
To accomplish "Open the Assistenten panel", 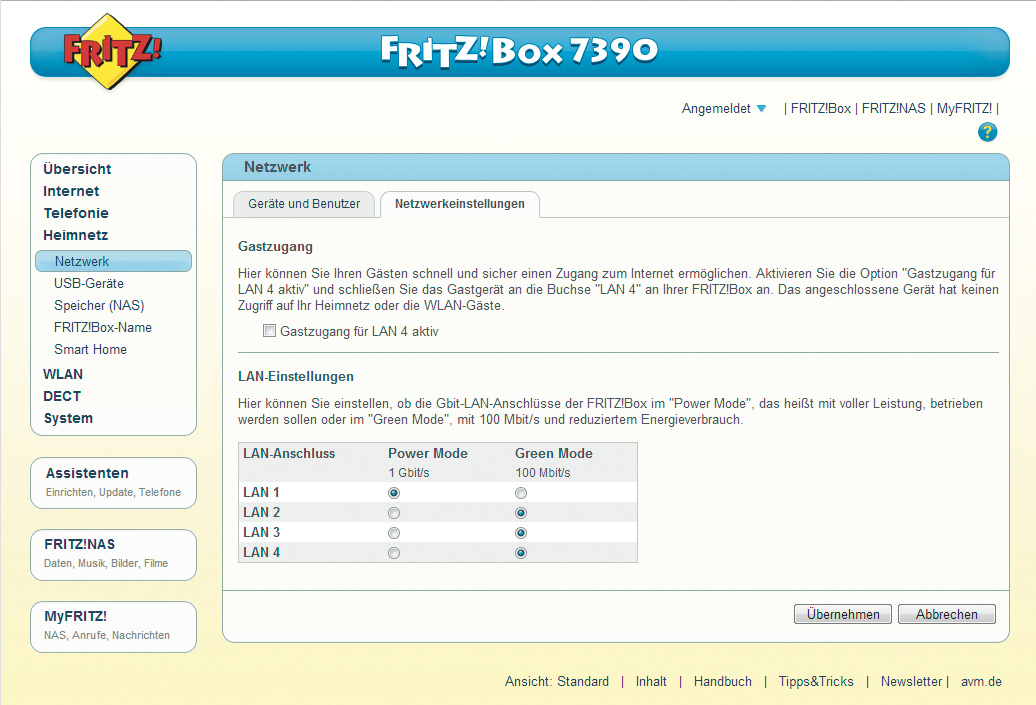I will pos(114,483).
